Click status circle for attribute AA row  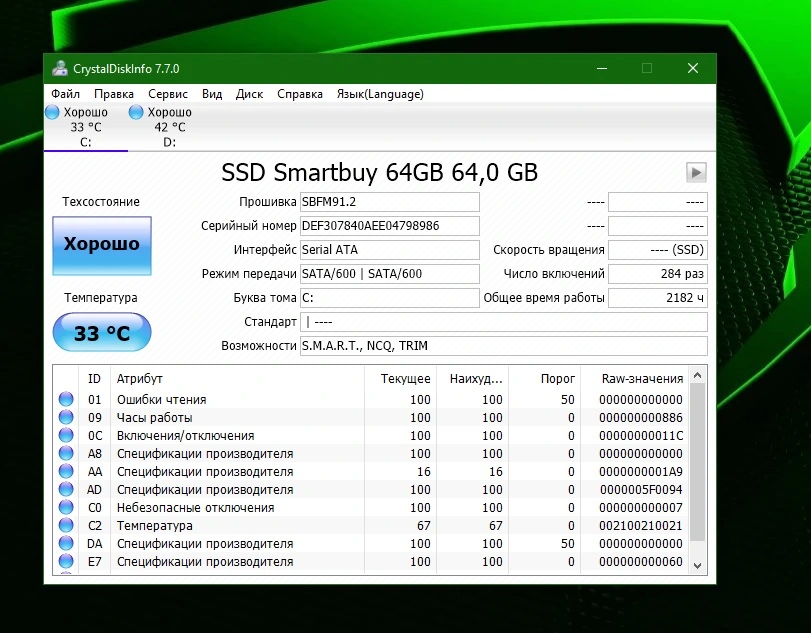click(x=66, y=472)
